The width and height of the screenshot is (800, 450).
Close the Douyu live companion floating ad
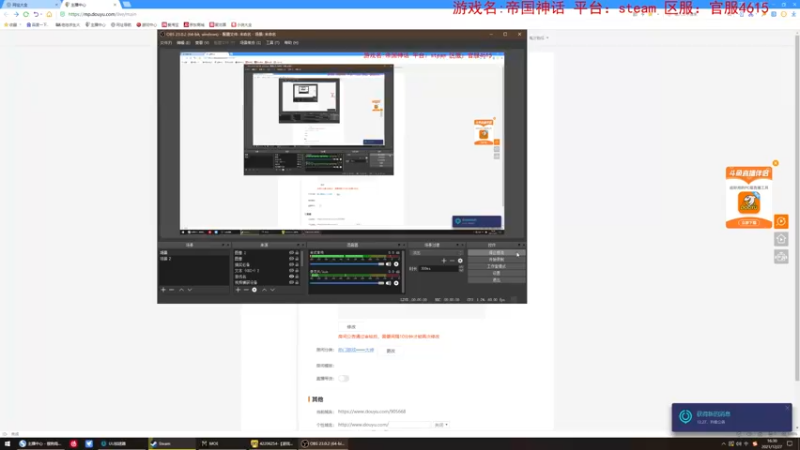click(x=776, y=163)
